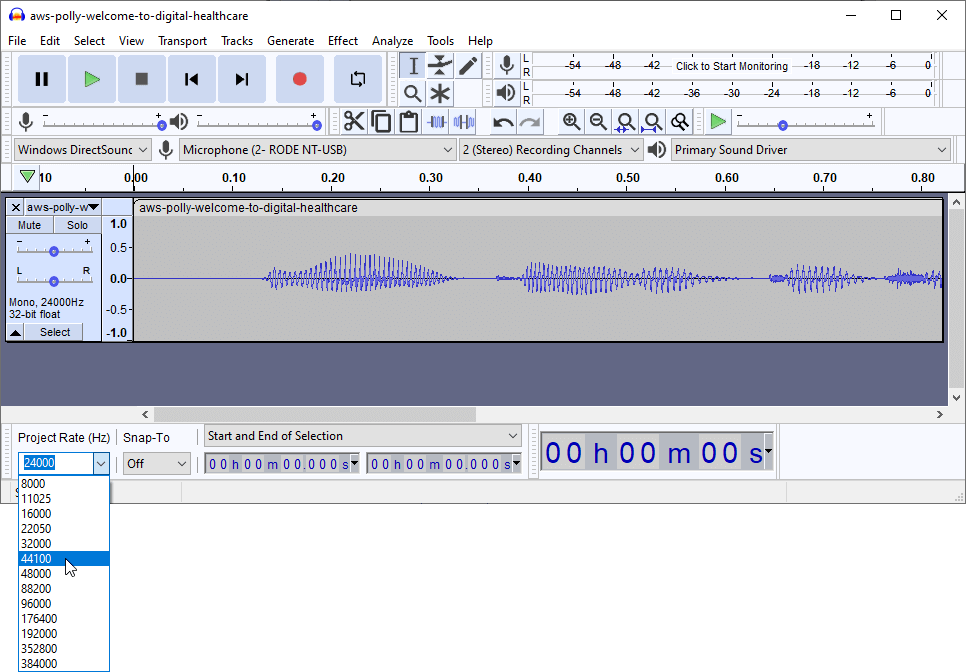Click the Project Rate 24000 input field
Image resolution: width=966 pixels, height=672 pixels.
[56, 463]
